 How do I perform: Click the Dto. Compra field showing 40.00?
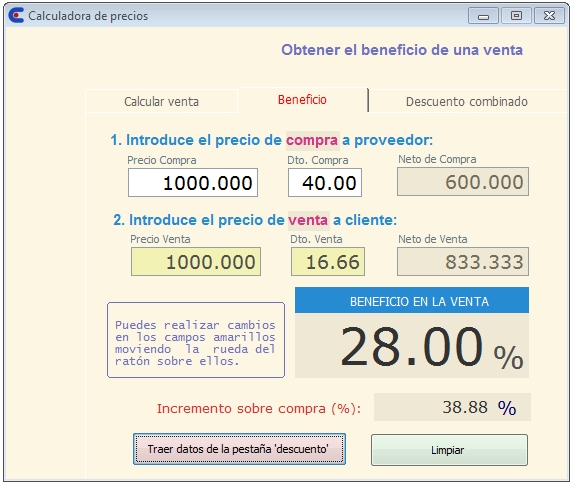coord(325,183)
